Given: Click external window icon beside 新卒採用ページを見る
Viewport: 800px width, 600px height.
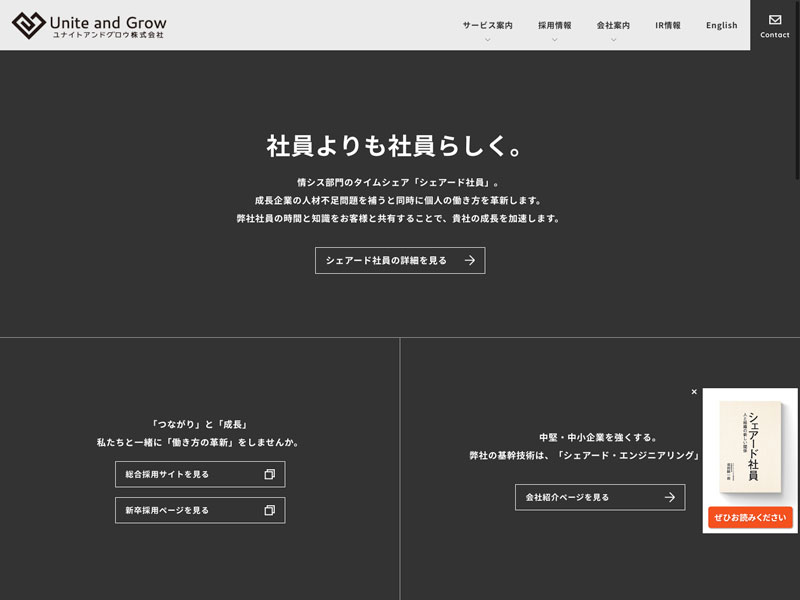Looking at the screenshot, I should pyautogui.click(x=269, y=510).
